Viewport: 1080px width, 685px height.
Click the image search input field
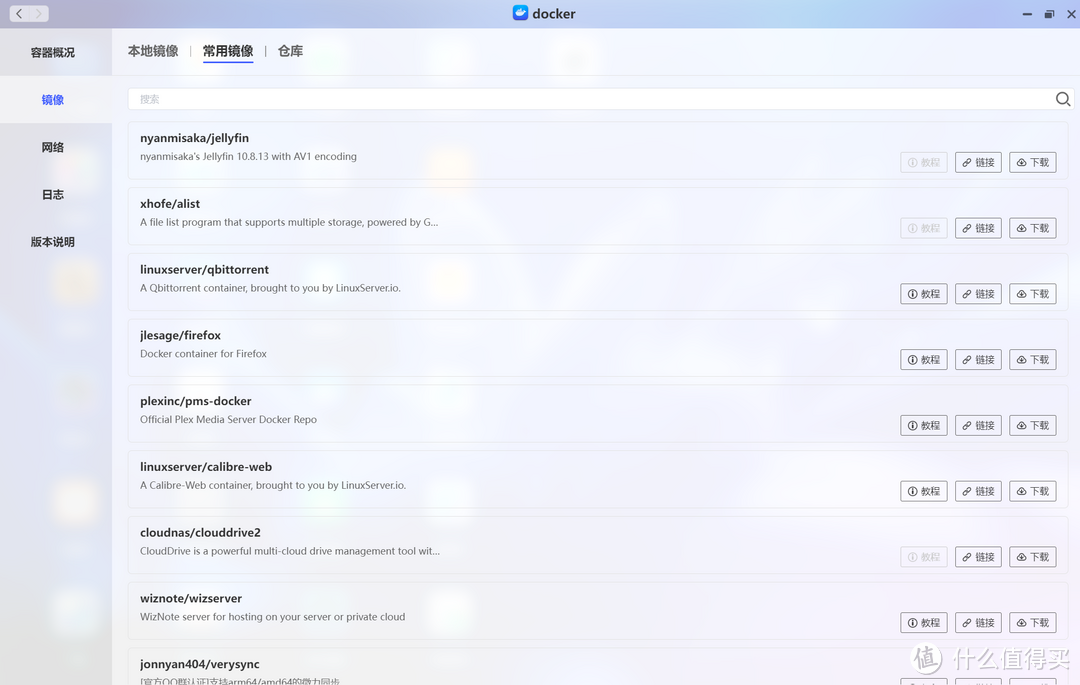[590, 99]
